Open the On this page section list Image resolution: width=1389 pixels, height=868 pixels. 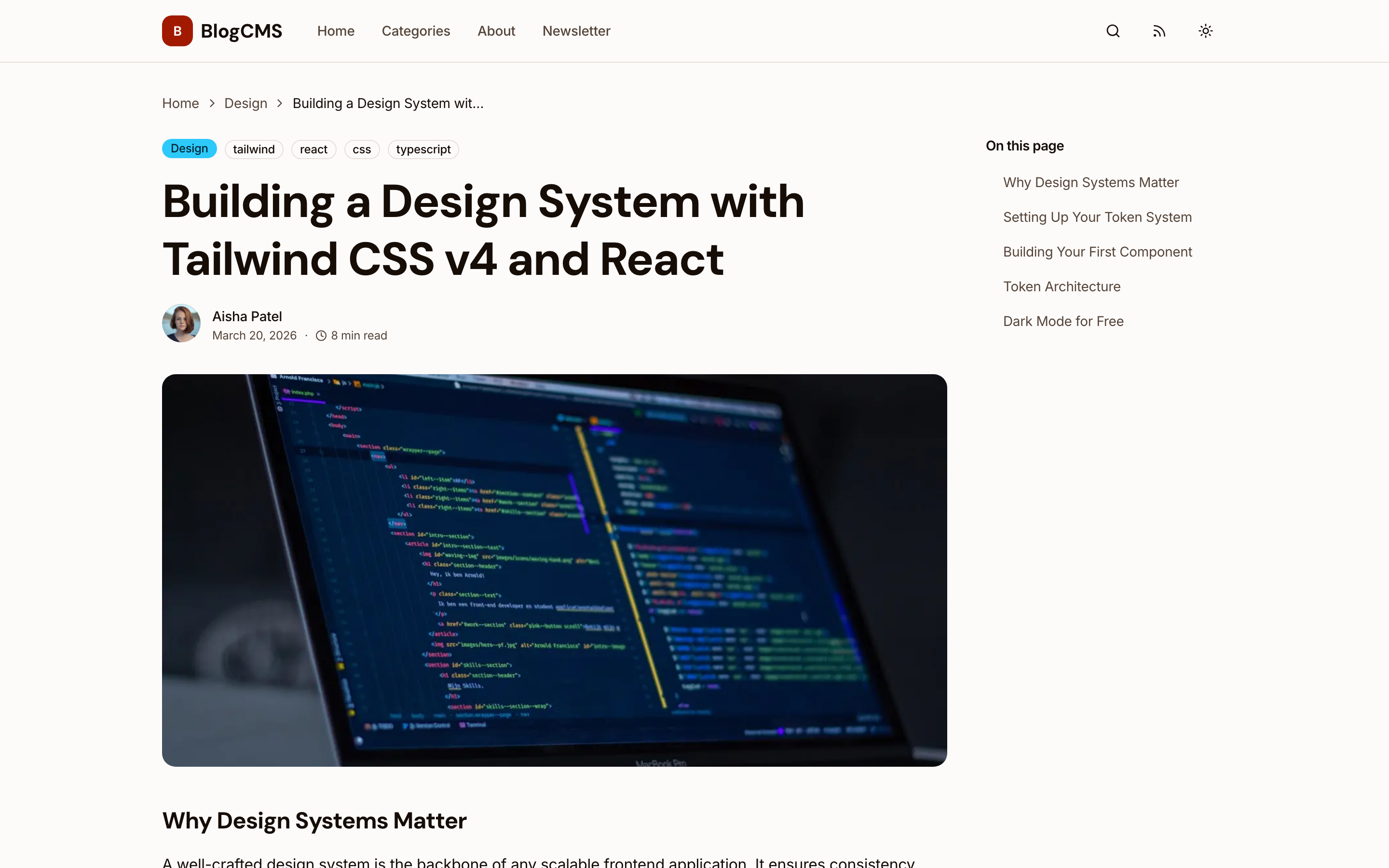tap(1024, 146)
